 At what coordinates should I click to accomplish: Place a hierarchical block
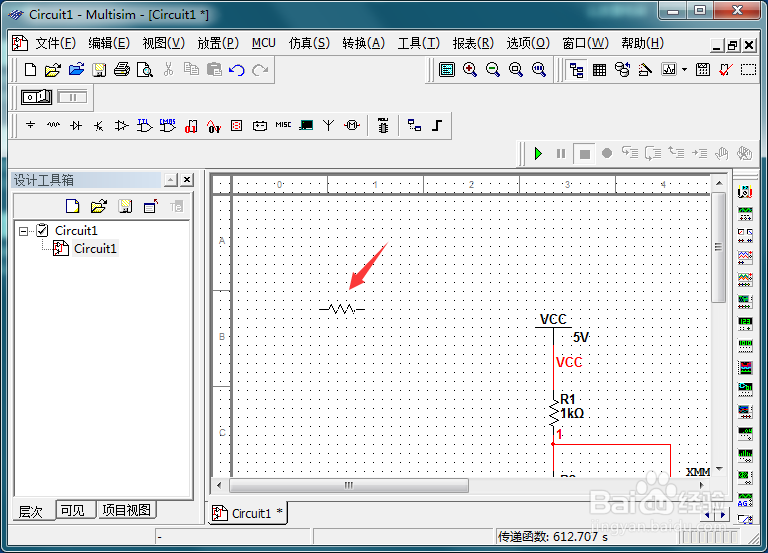414,125
